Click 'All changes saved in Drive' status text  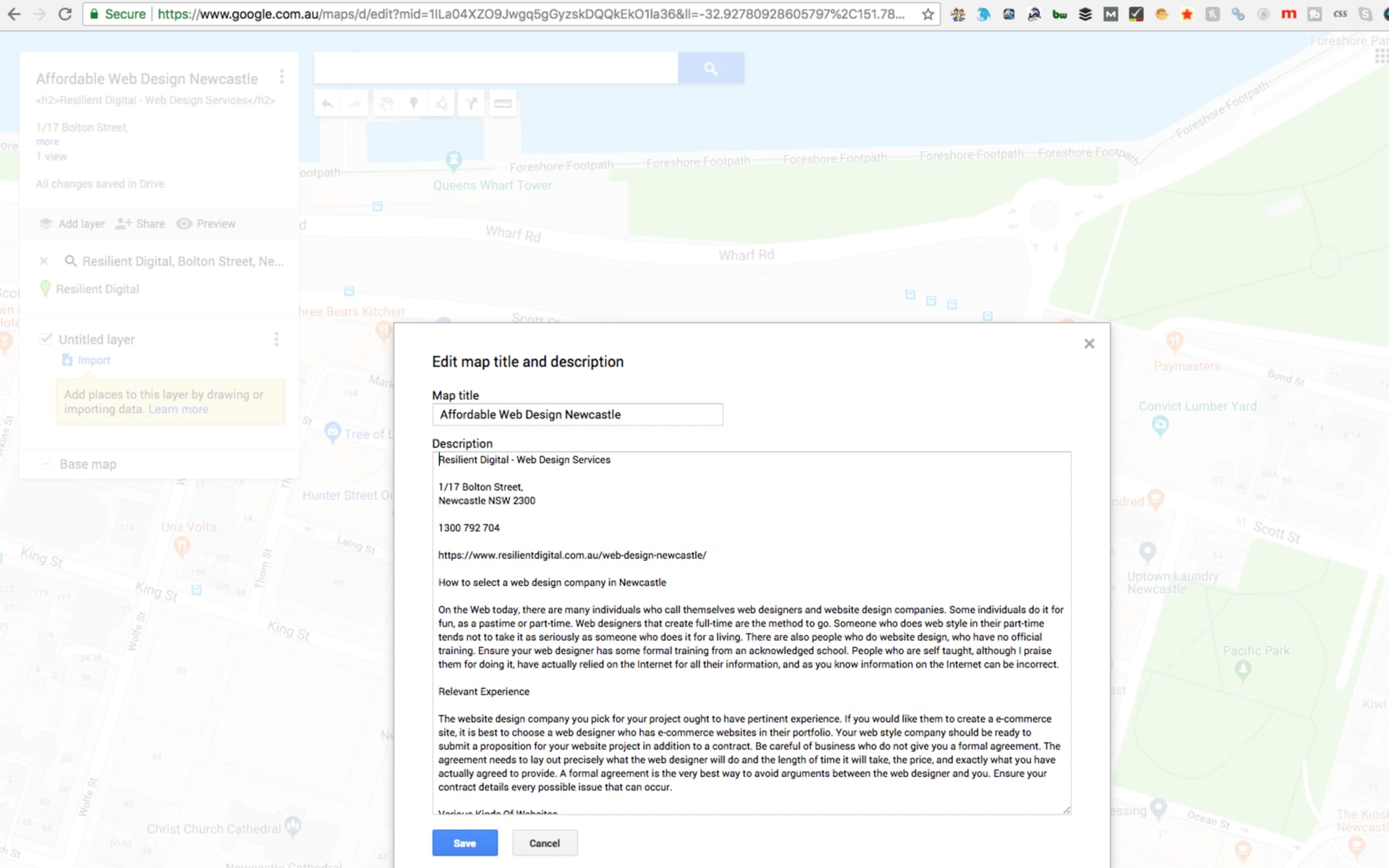(x=100, y=184)
